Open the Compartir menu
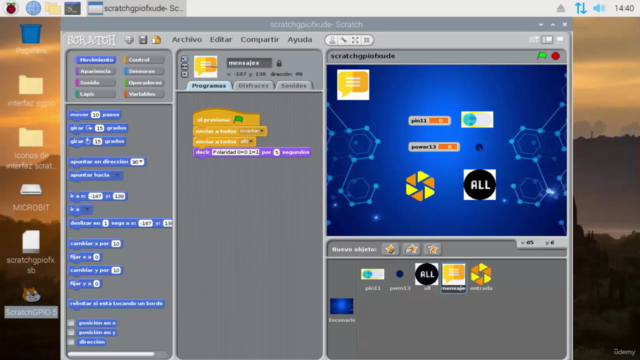The width and height of the screenshot is (640, 360). coord(260,40)
